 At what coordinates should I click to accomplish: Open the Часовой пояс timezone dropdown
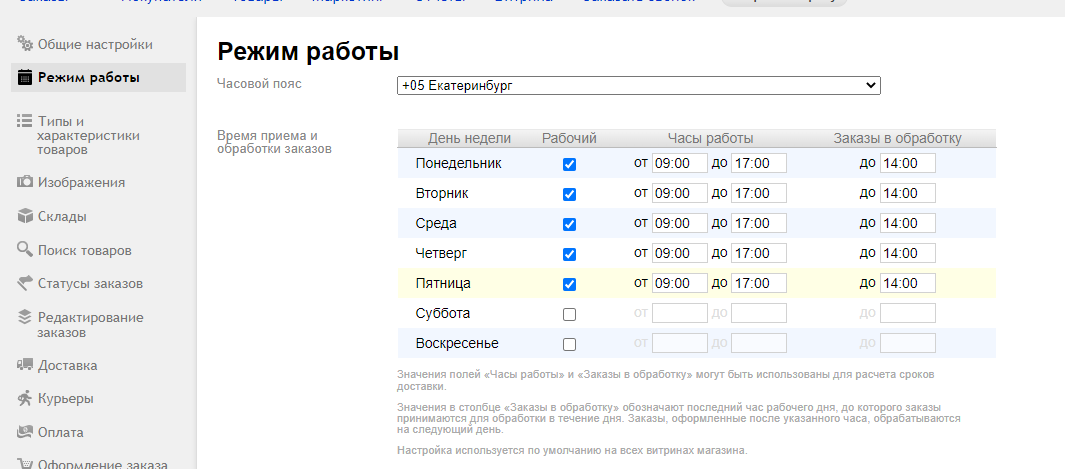(638, 86)
